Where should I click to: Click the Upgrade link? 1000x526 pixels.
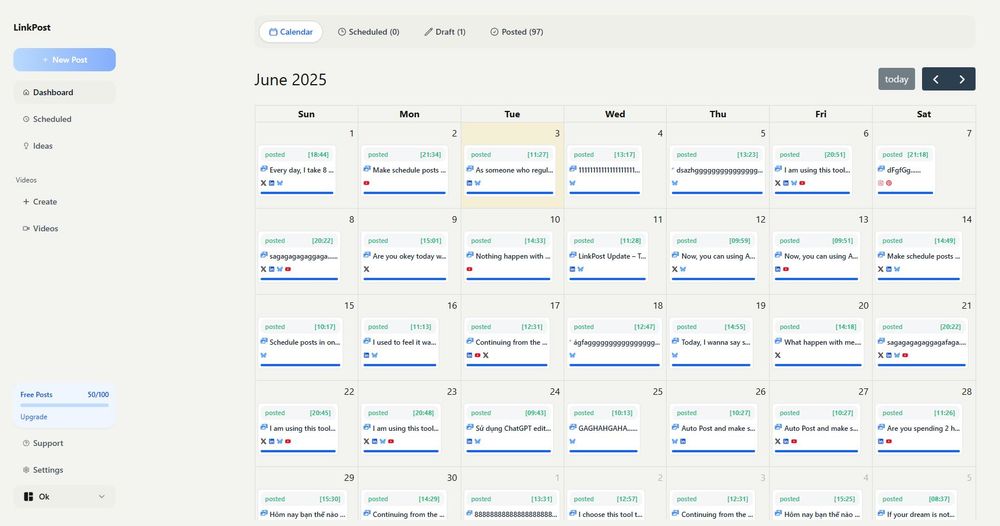pos(34,417)
